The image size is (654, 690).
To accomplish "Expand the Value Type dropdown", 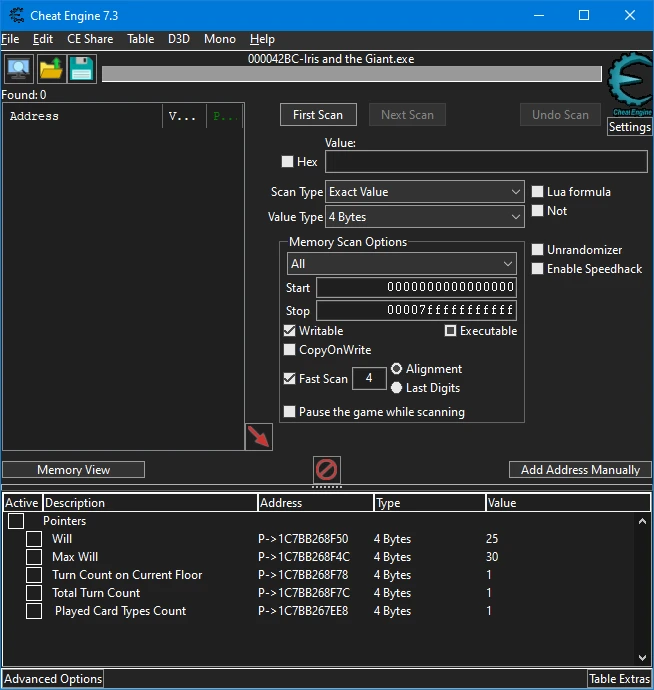I will [x=425, y=217].
